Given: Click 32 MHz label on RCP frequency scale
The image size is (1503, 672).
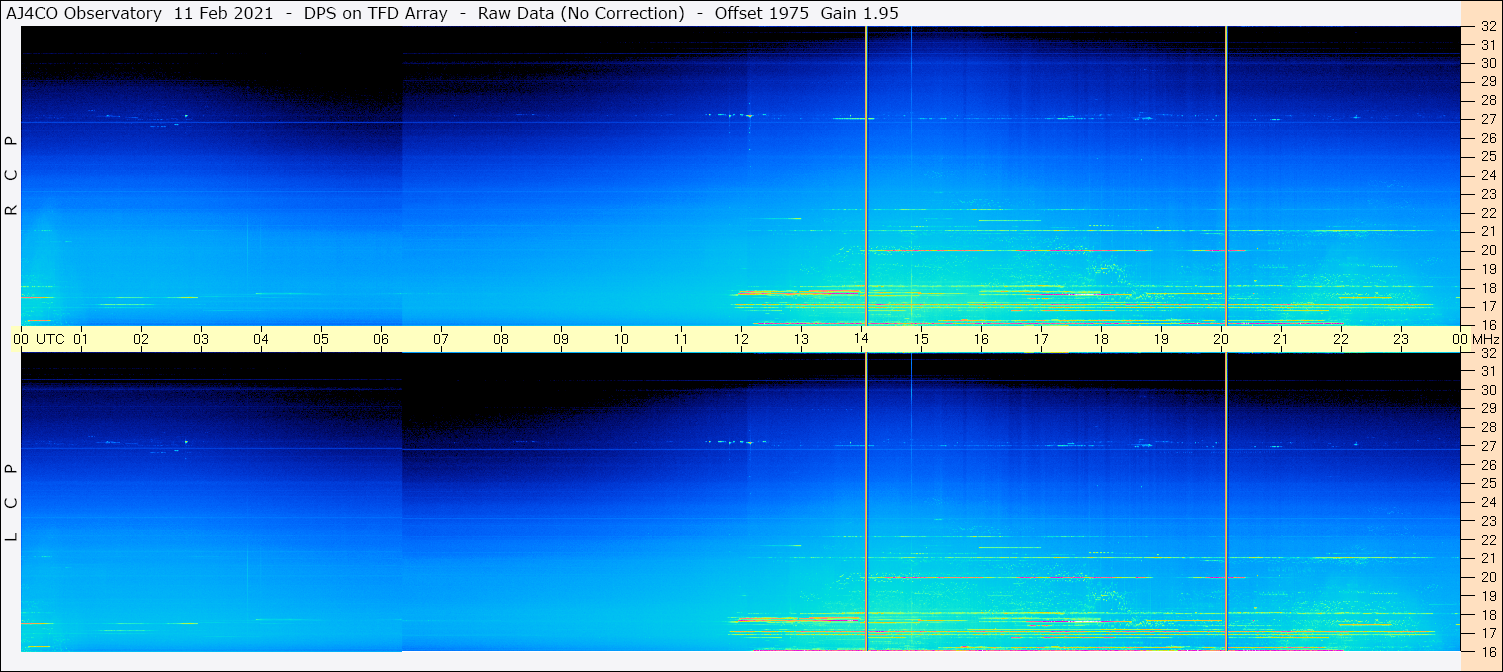Looking at the screenshot, I should tap(1487, 28).
